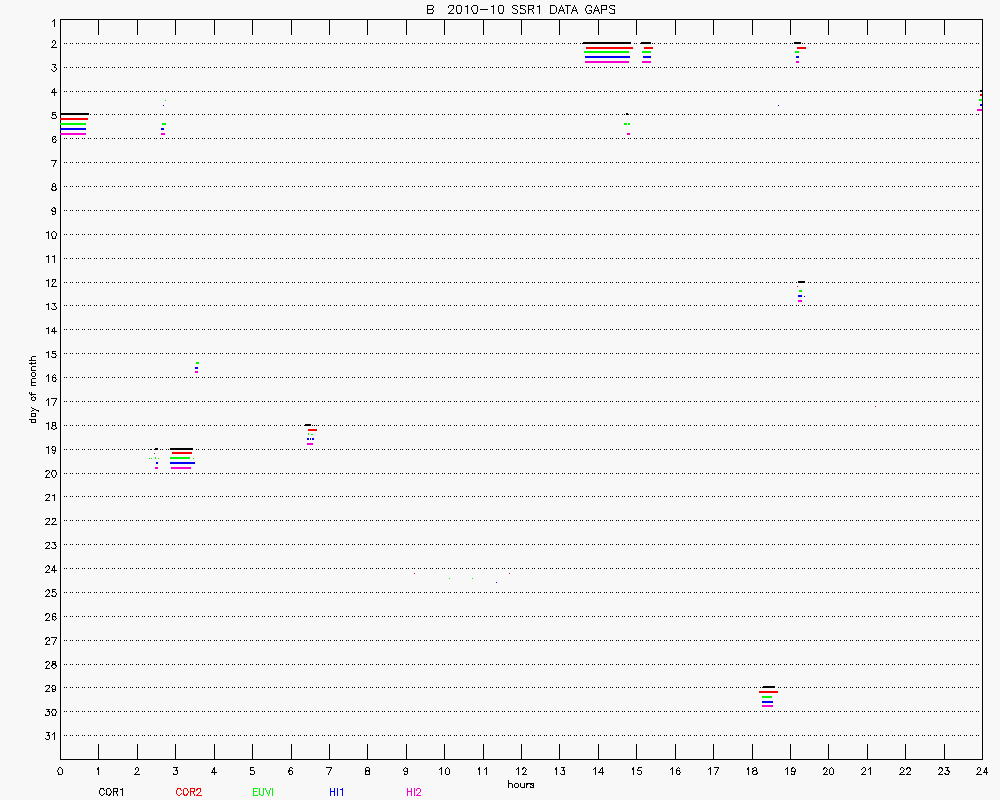This screenshot has height=800, width=1000.
Task: Click the "day of month" y-axis label
Action: click(33, 389)
